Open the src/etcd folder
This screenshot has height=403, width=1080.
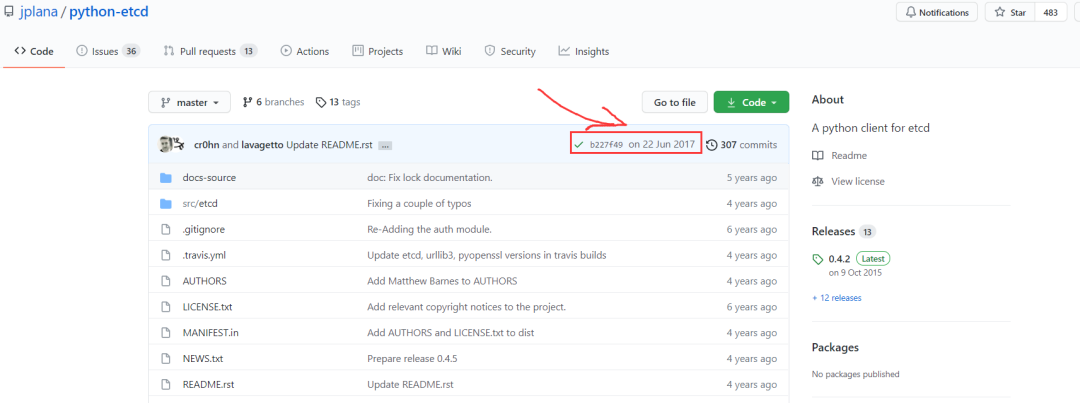(200, 204)
